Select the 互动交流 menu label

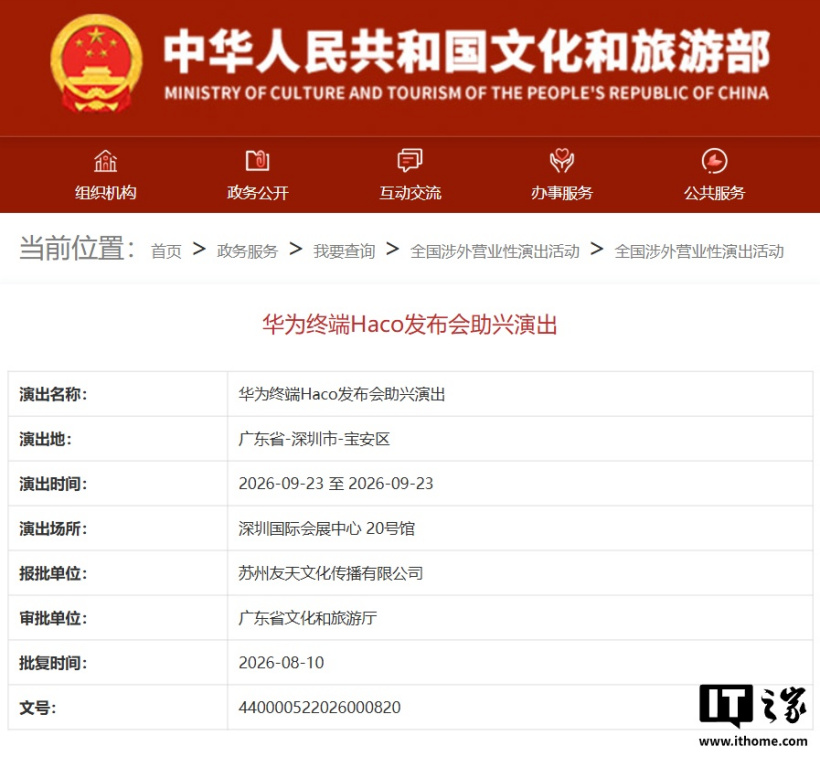[410, 193]
